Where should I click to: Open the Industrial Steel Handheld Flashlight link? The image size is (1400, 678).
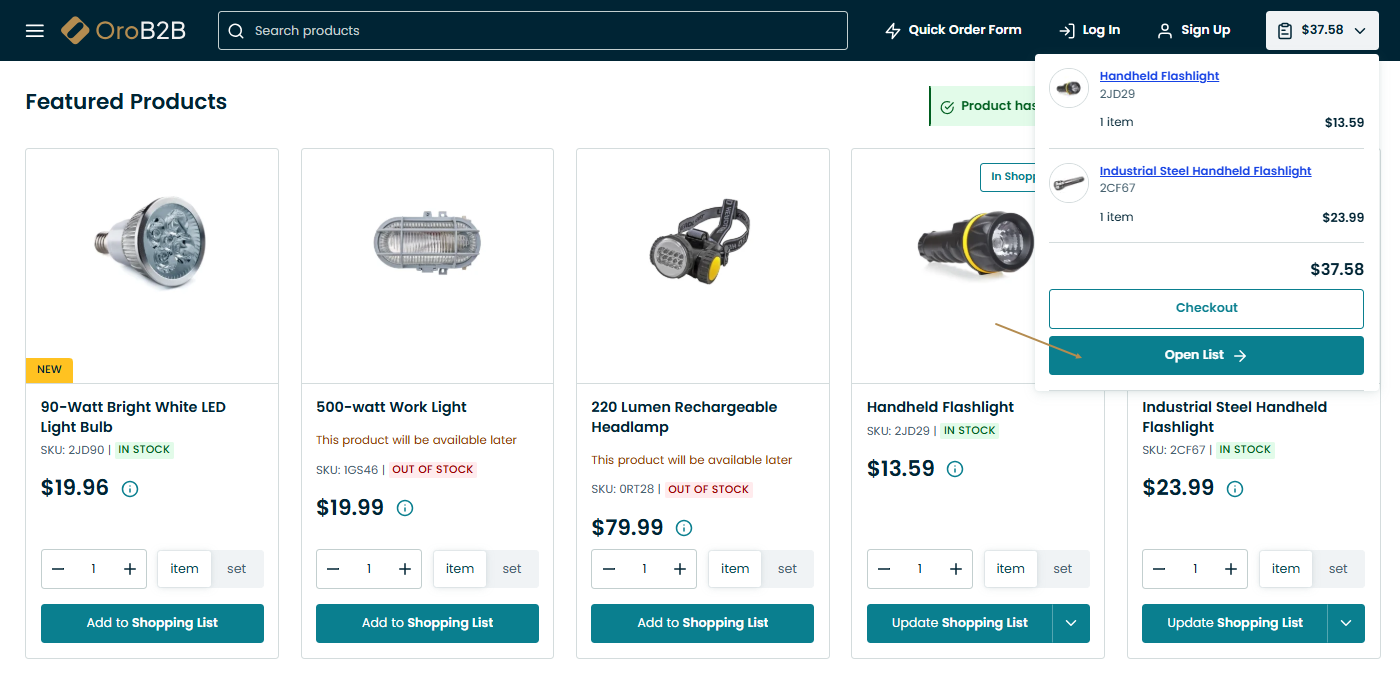1205,171
